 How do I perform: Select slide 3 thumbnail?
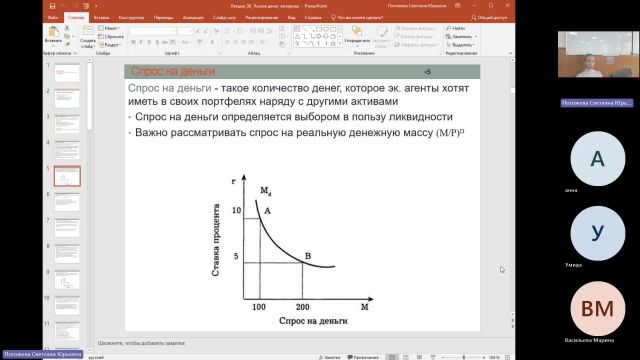[x=67, y=124]
